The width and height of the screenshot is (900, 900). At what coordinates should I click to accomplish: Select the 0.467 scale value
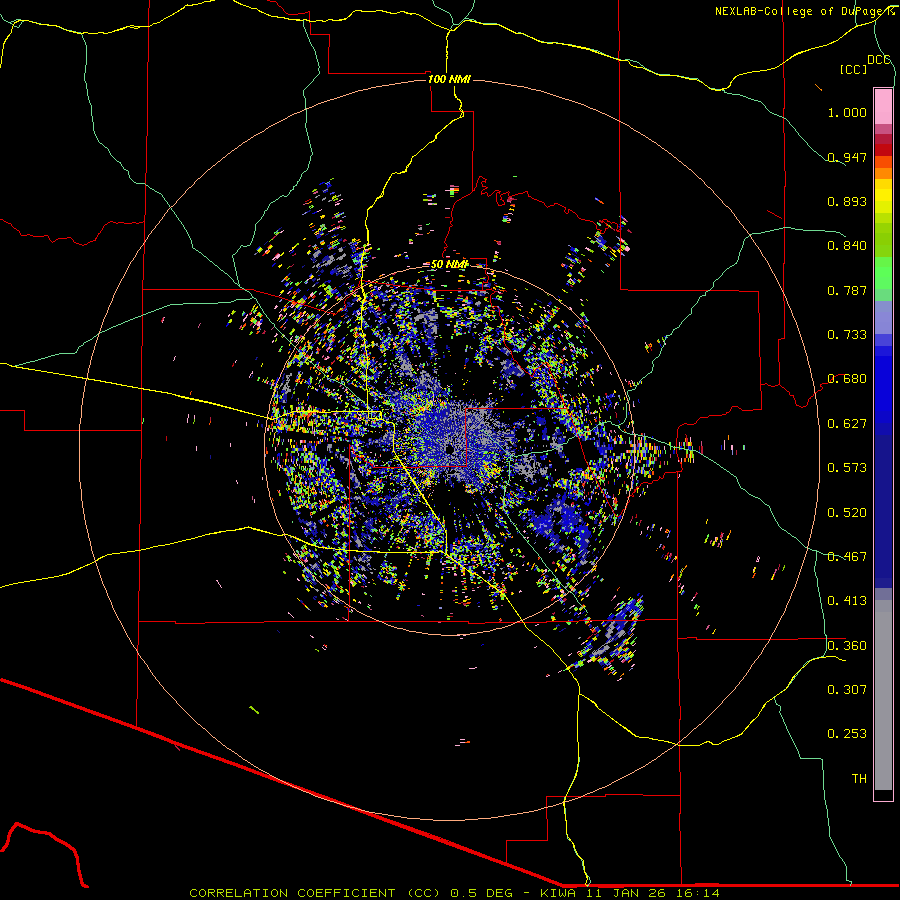[847, 557]
